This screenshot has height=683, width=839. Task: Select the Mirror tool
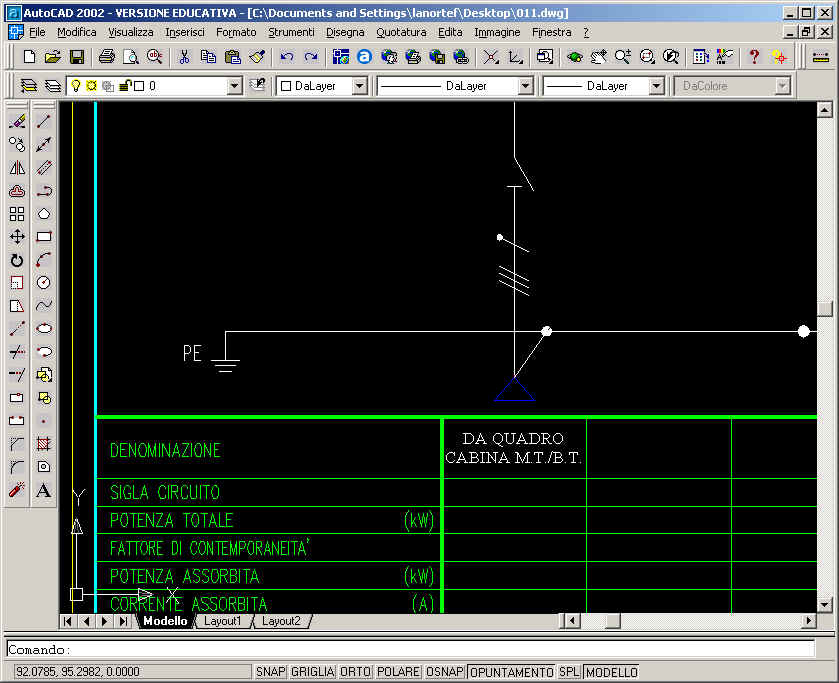17,168
